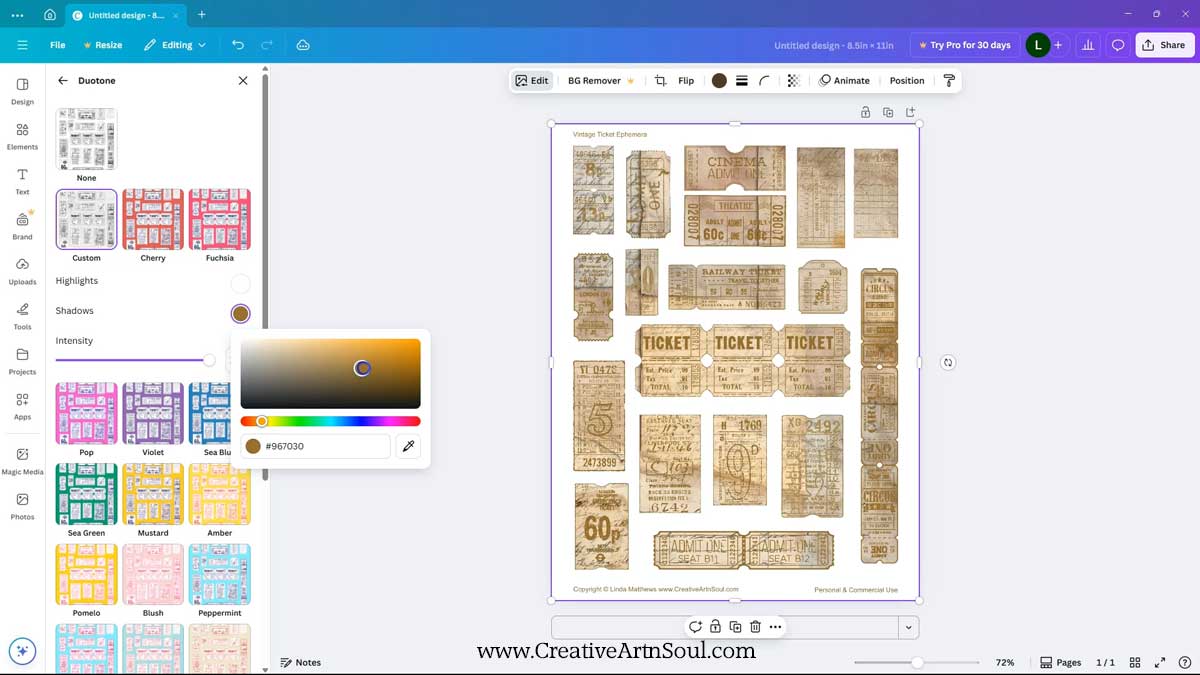Open the zoom percentage 72% menu

click(1005, 662)
